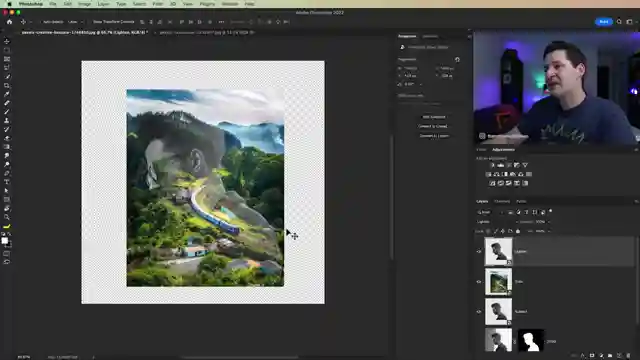
Task: Add a Levels adjustment
Action: (500, 165)
